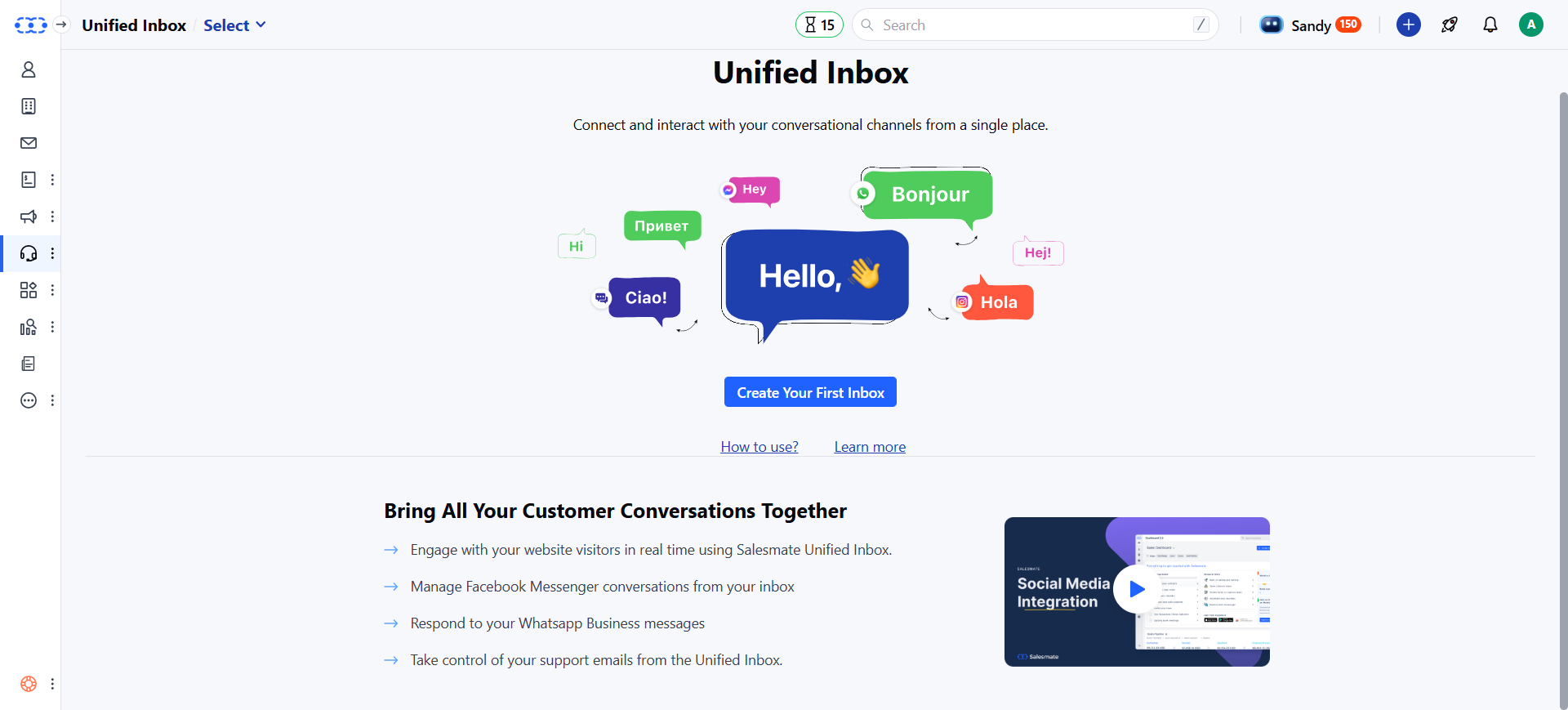1568x710 pixels.
Task: Open the Select dropdown next to Unified Inbox
Action: 234,25
